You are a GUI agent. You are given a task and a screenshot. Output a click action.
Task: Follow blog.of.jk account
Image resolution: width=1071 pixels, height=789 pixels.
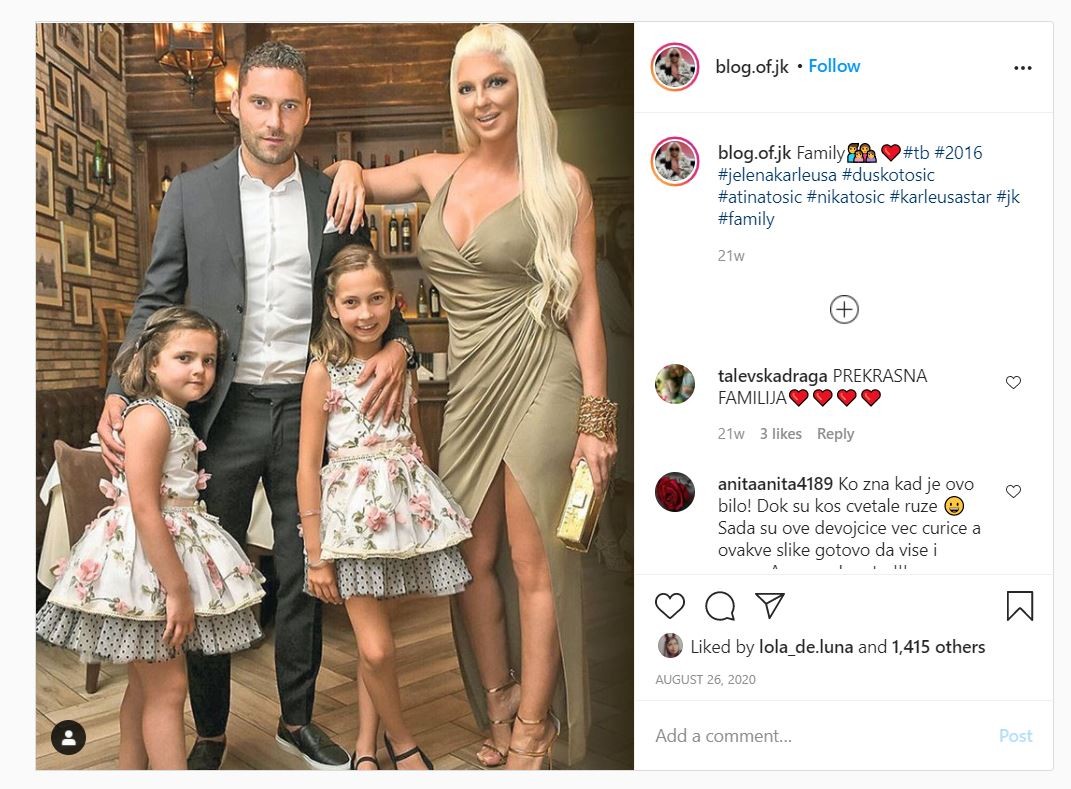point(834,66)
